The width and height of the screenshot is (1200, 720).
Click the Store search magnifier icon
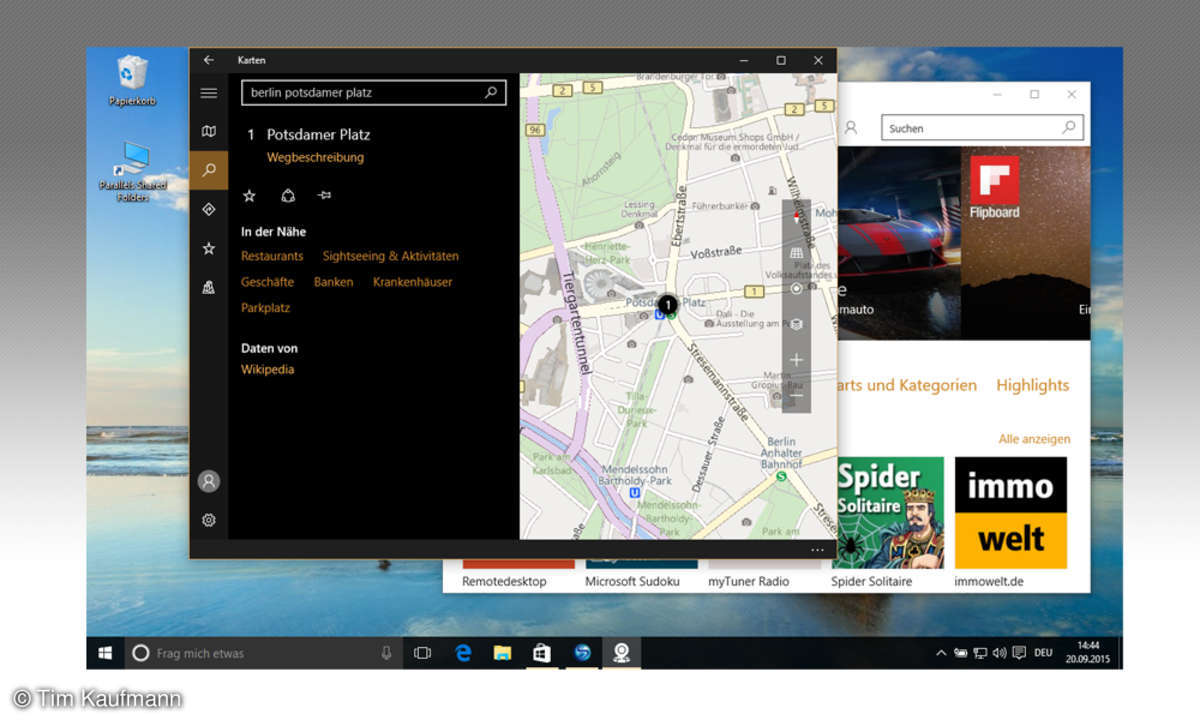[1069, 127]
